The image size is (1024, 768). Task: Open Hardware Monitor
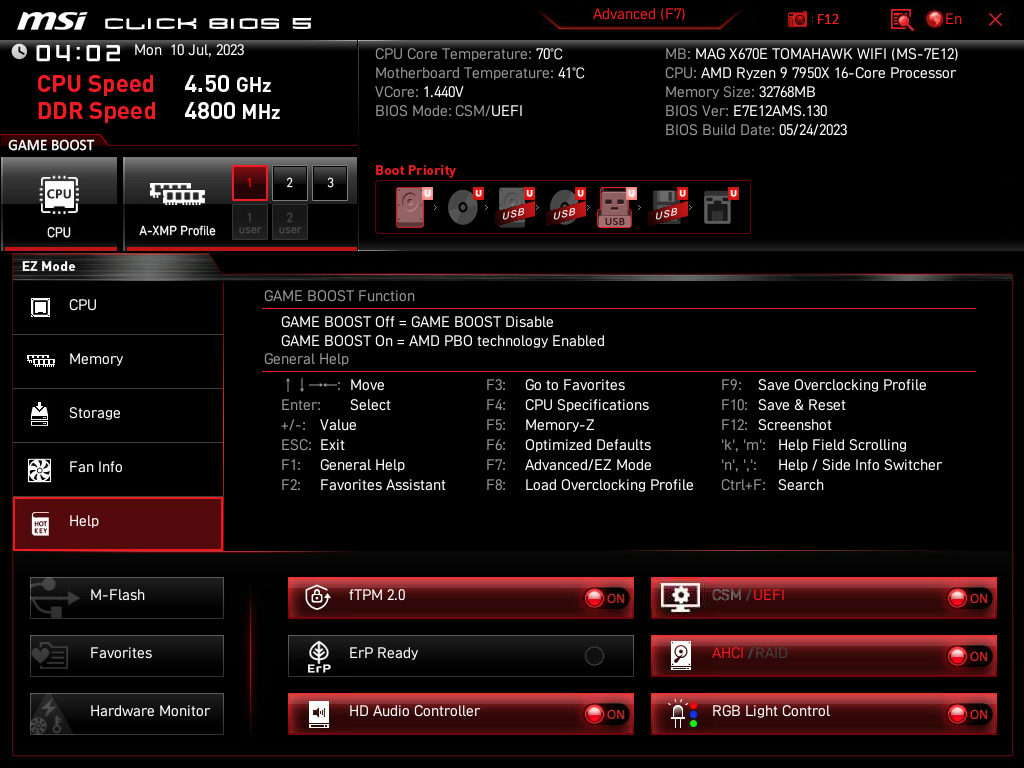tap(127, 712)
